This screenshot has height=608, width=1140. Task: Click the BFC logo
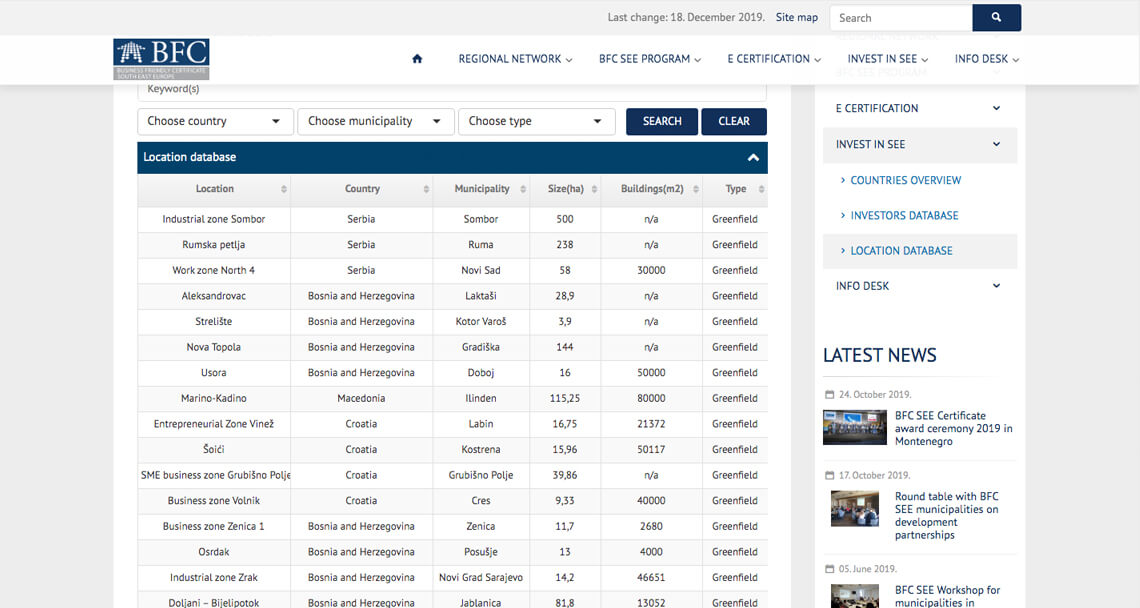point(161,59)
